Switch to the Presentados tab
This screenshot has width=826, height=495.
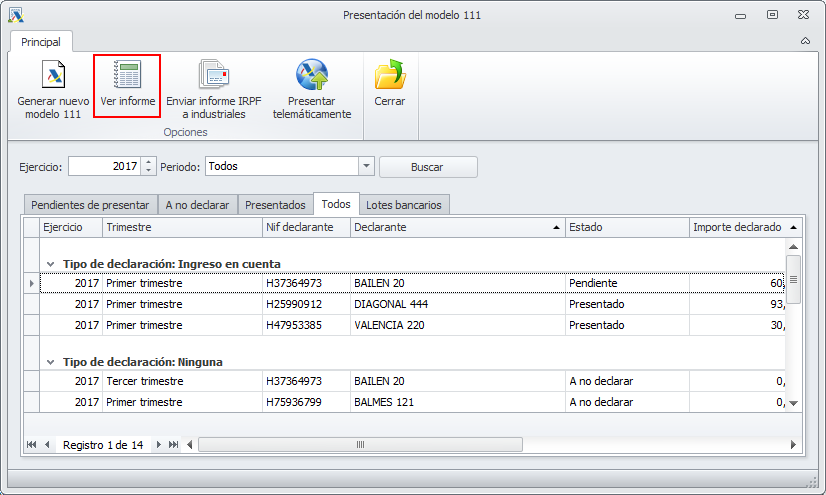click(x=275, y=205)
